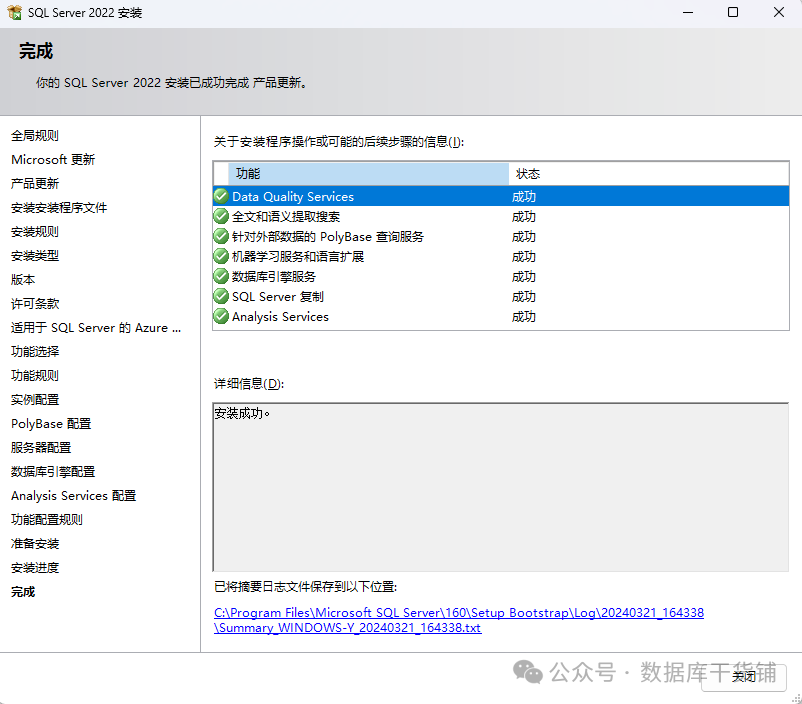The image size is (802, 704).
Task: Click 许可条款 step in sidebar
Action: point(35,304)
